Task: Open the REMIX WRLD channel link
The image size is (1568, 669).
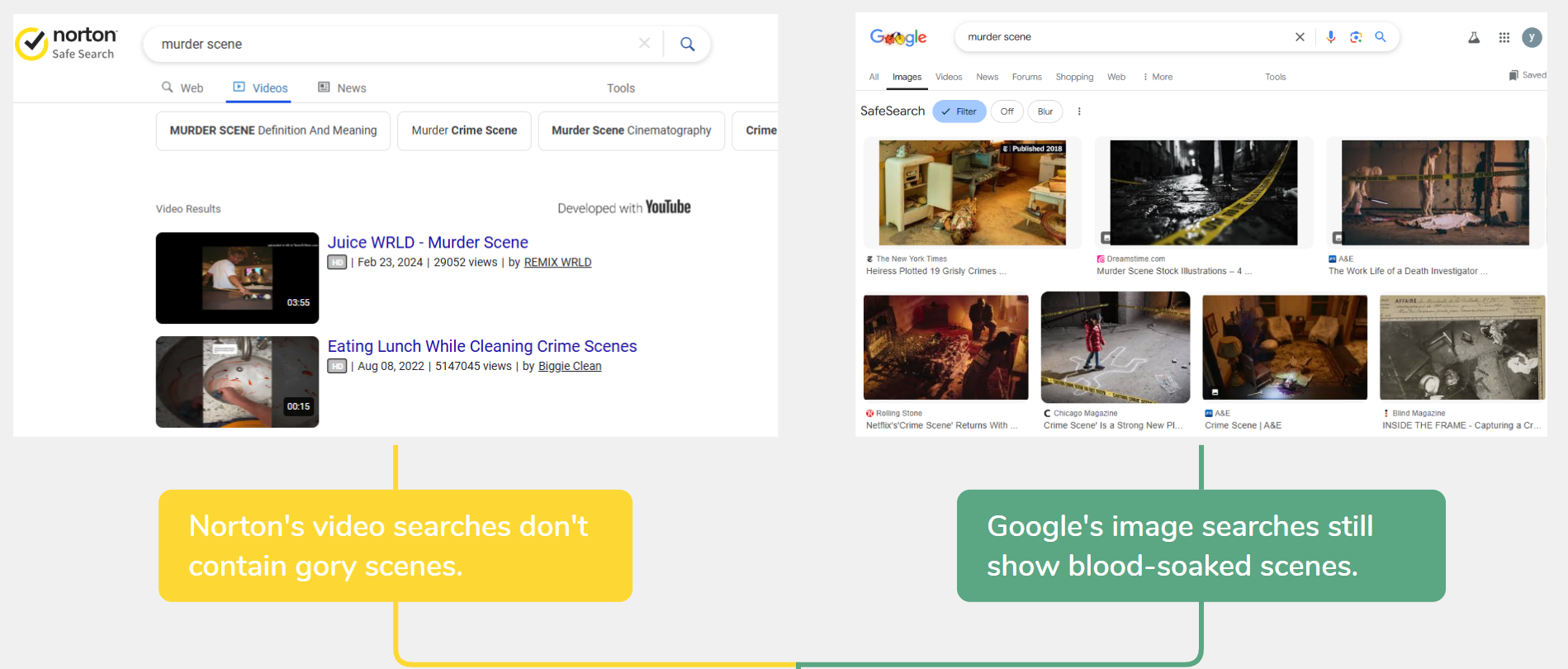Action: point(557,263)
